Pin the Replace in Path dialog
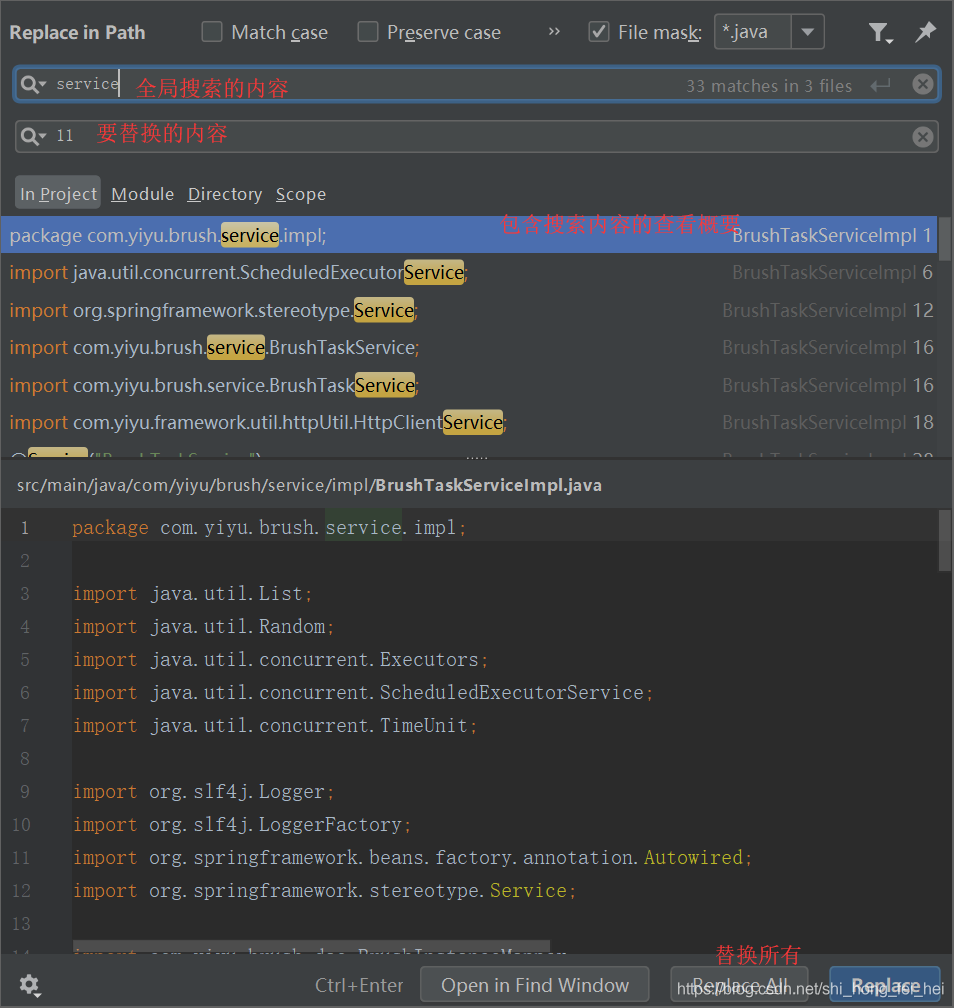The image size is (954, 1008). (925, 32)
